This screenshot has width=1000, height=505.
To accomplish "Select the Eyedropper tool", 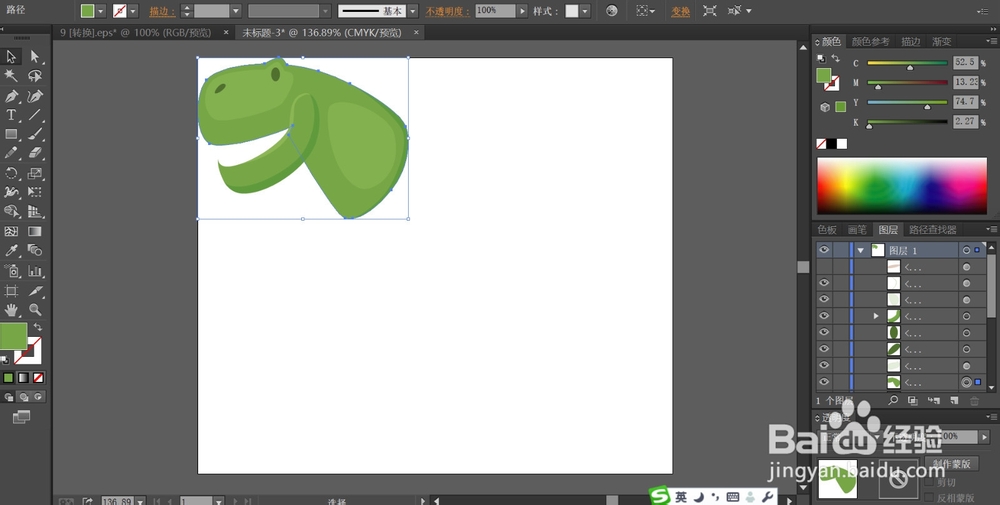I will pyautogui.click(x=11, y=251).
